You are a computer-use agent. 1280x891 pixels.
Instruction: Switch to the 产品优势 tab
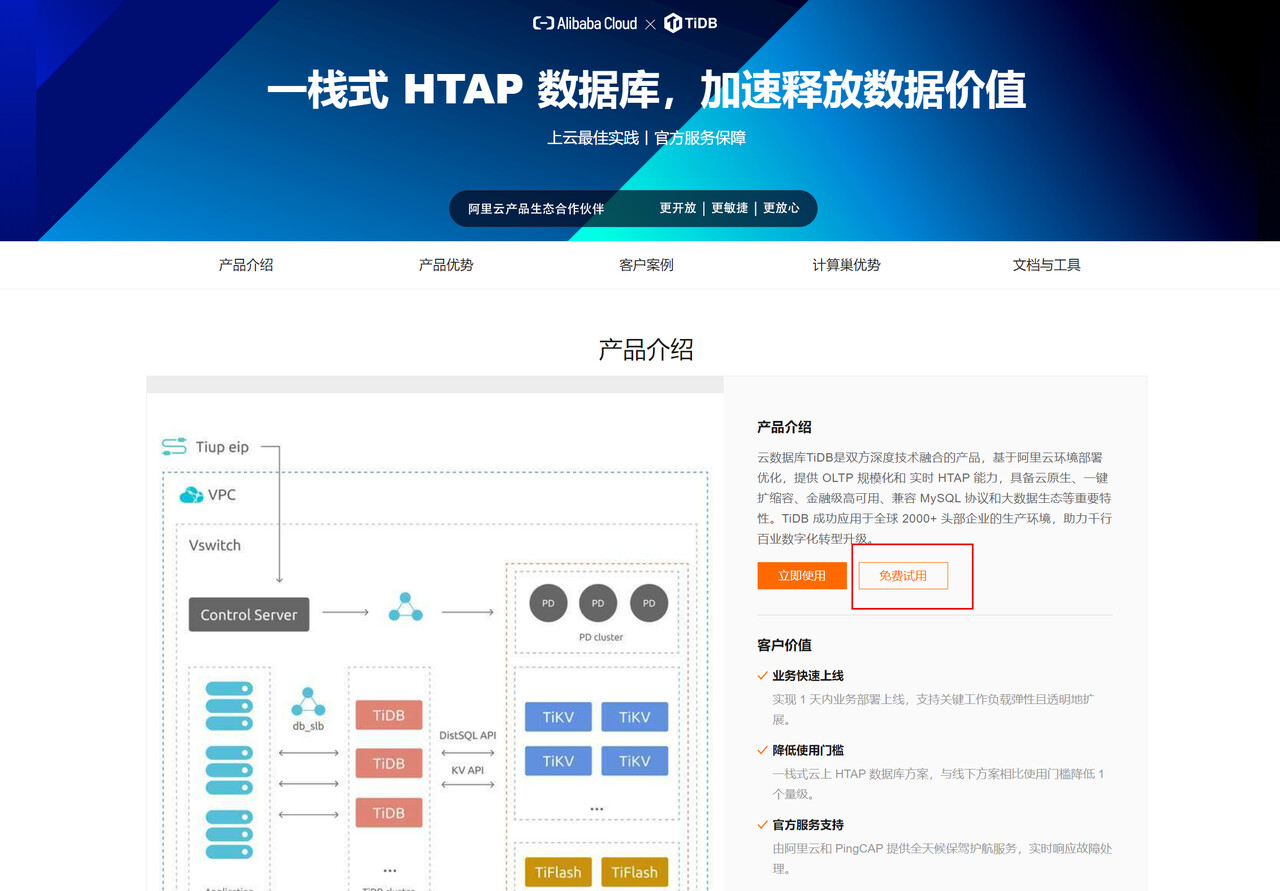click(446, 265)
